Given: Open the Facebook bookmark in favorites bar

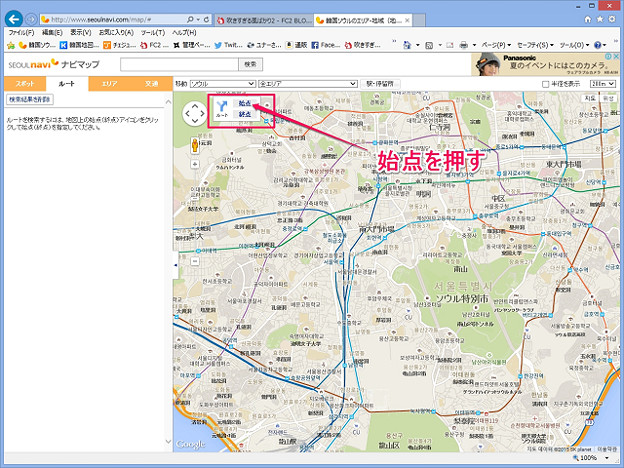Looking at the screenshot, I should (326, 45).
